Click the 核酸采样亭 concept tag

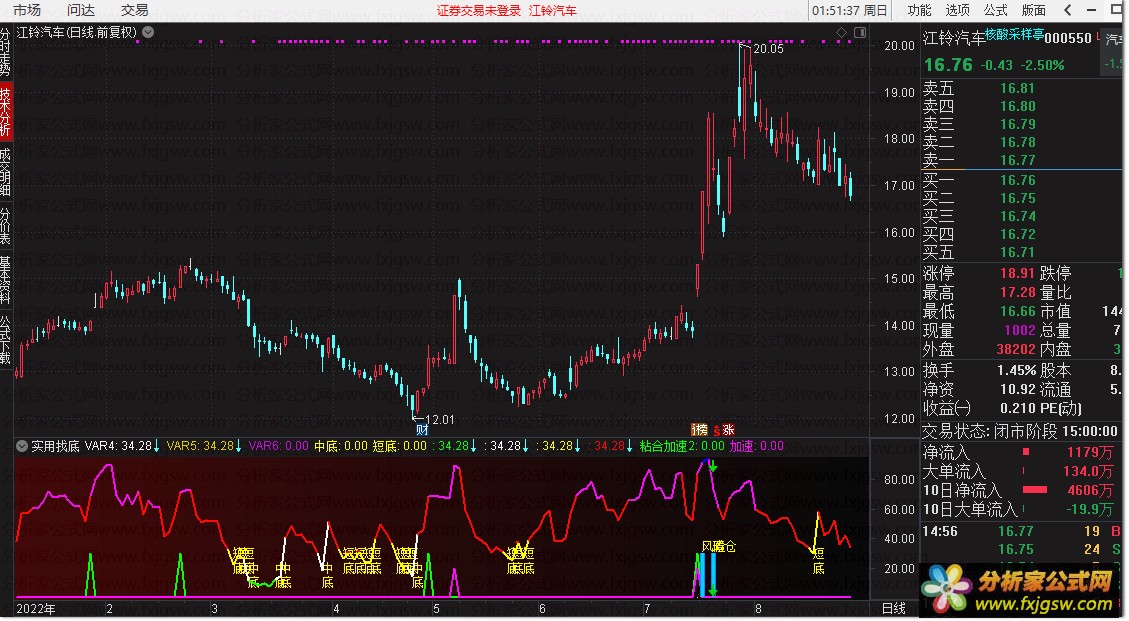coord(1014,33)
